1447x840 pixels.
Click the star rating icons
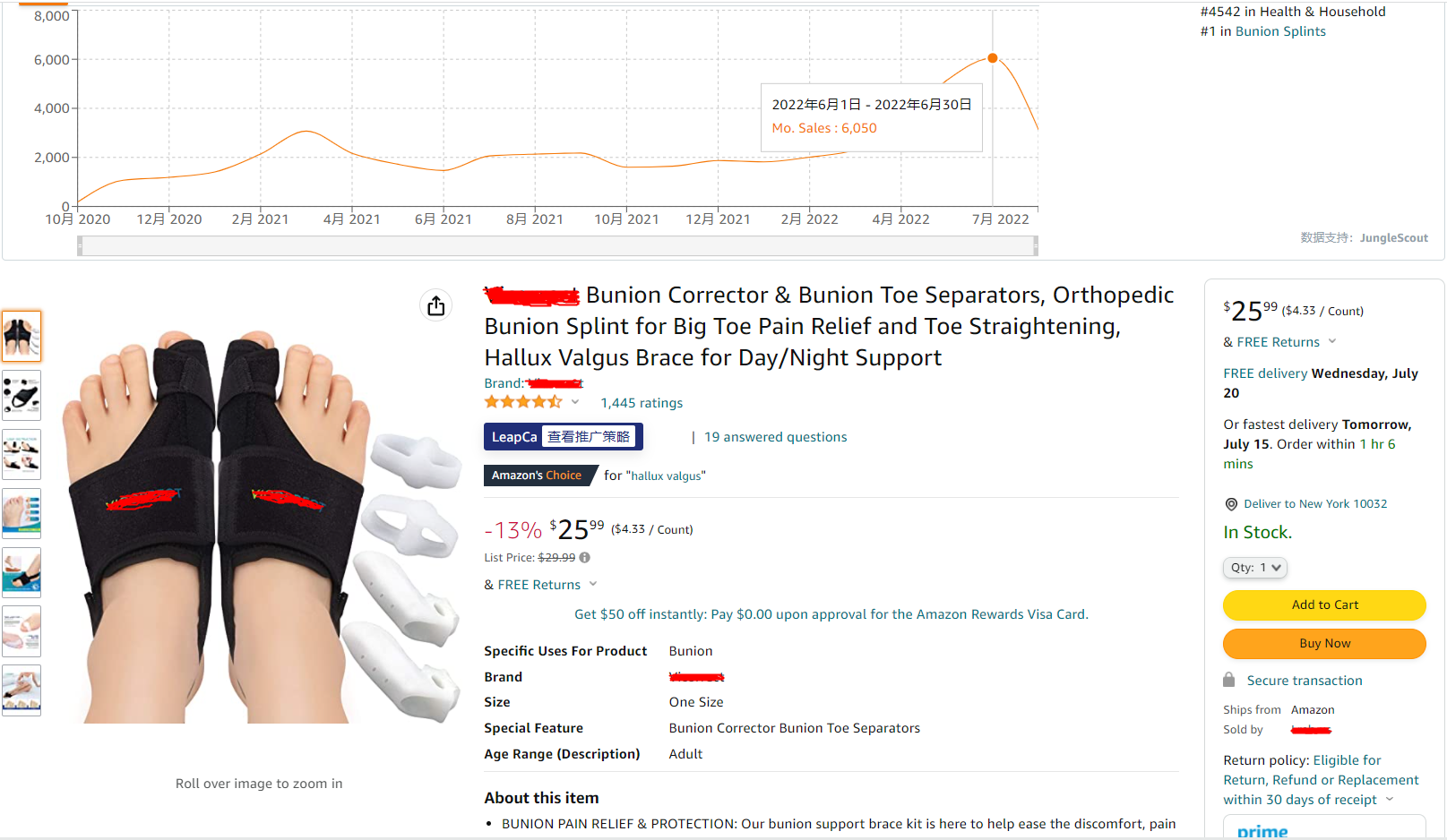pyautogui.click(x=523, y=402)
